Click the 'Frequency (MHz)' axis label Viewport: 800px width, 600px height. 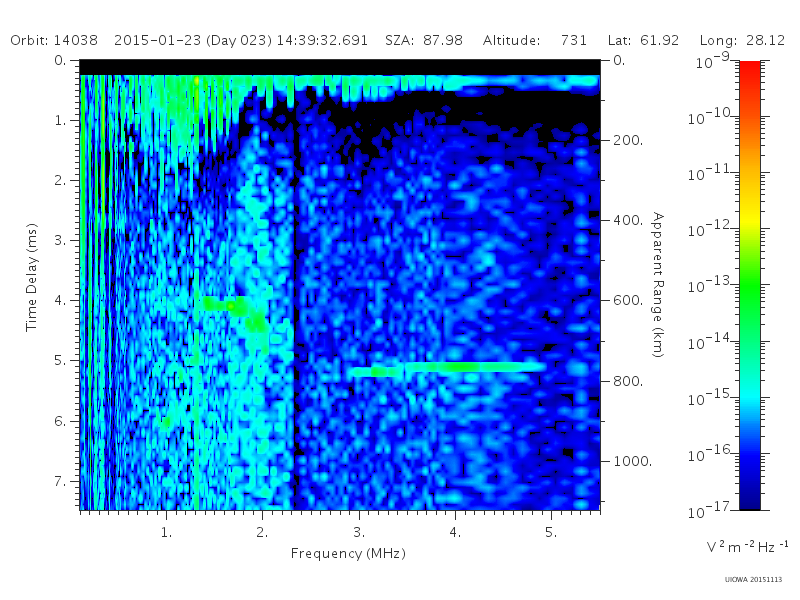[x=348, y=553]
